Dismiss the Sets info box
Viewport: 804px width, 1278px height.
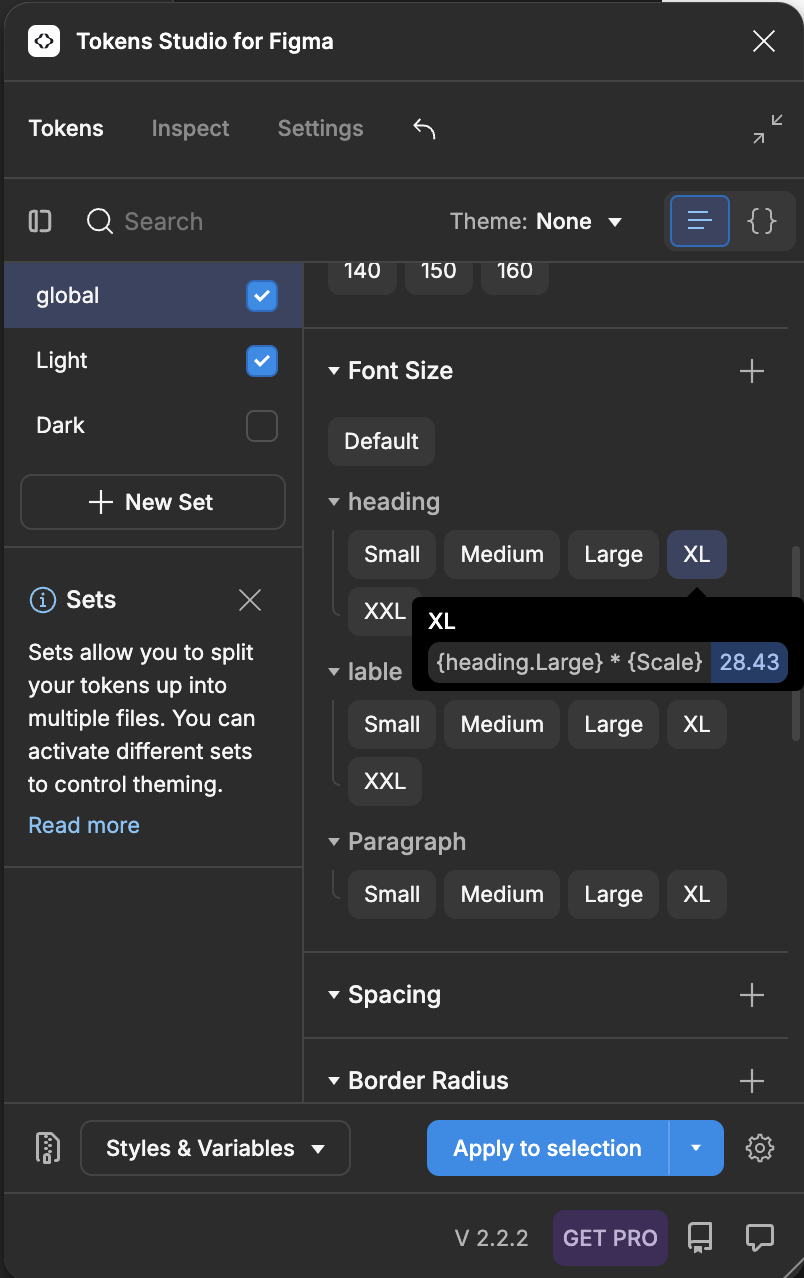coord(250,600)
